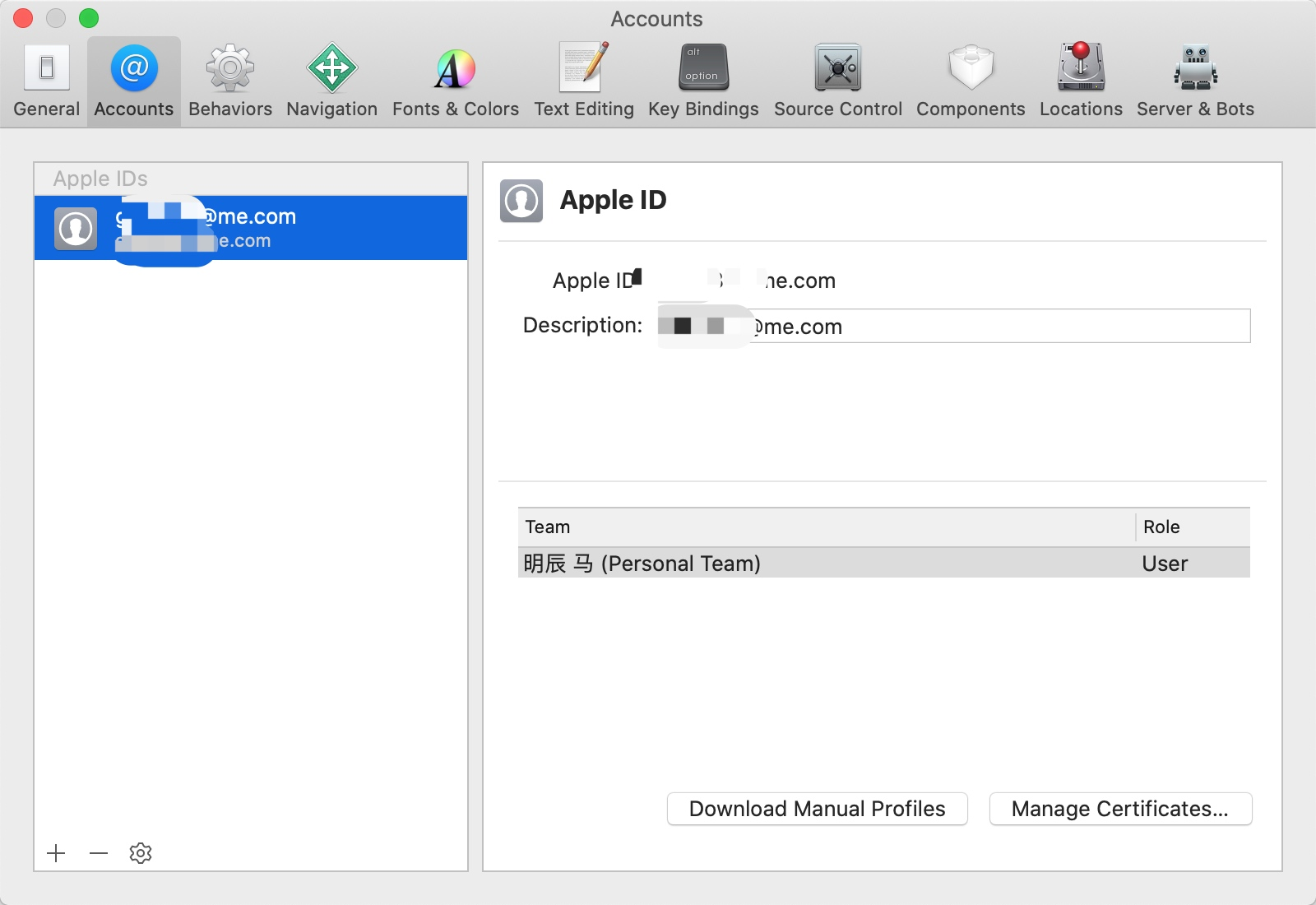The image size is (1316, 905).
Task: Open the Locations preferences pane
Action: click(1081, 81)
